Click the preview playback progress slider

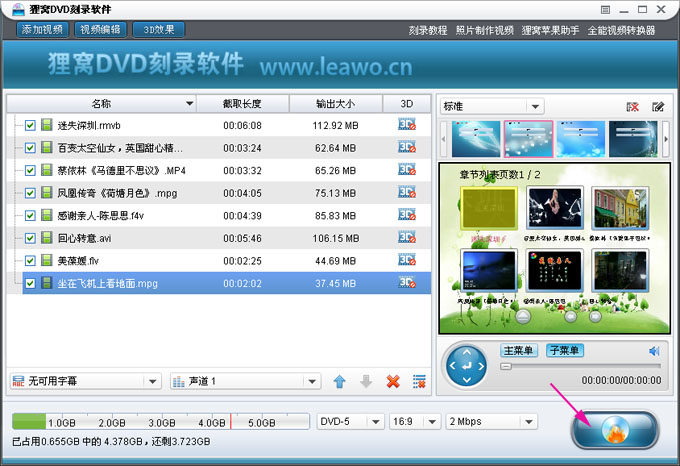pos(580,366)
